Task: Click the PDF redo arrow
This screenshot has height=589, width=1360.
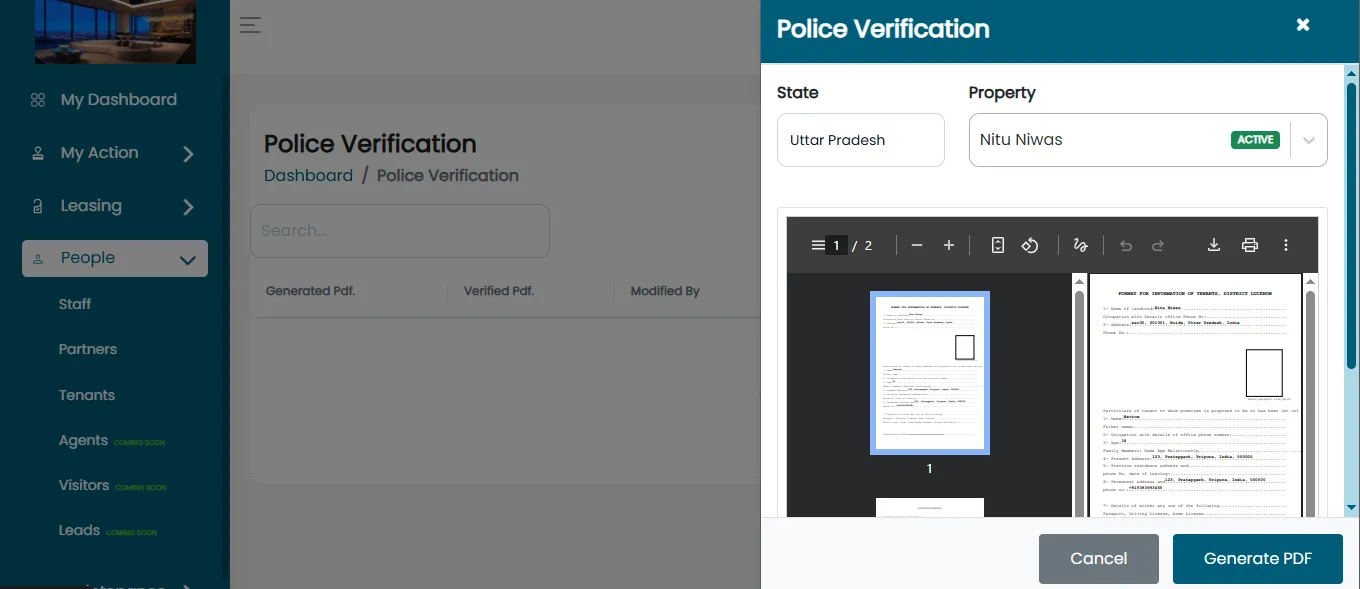Action: pyautogui.click(x=1158, y=245)
